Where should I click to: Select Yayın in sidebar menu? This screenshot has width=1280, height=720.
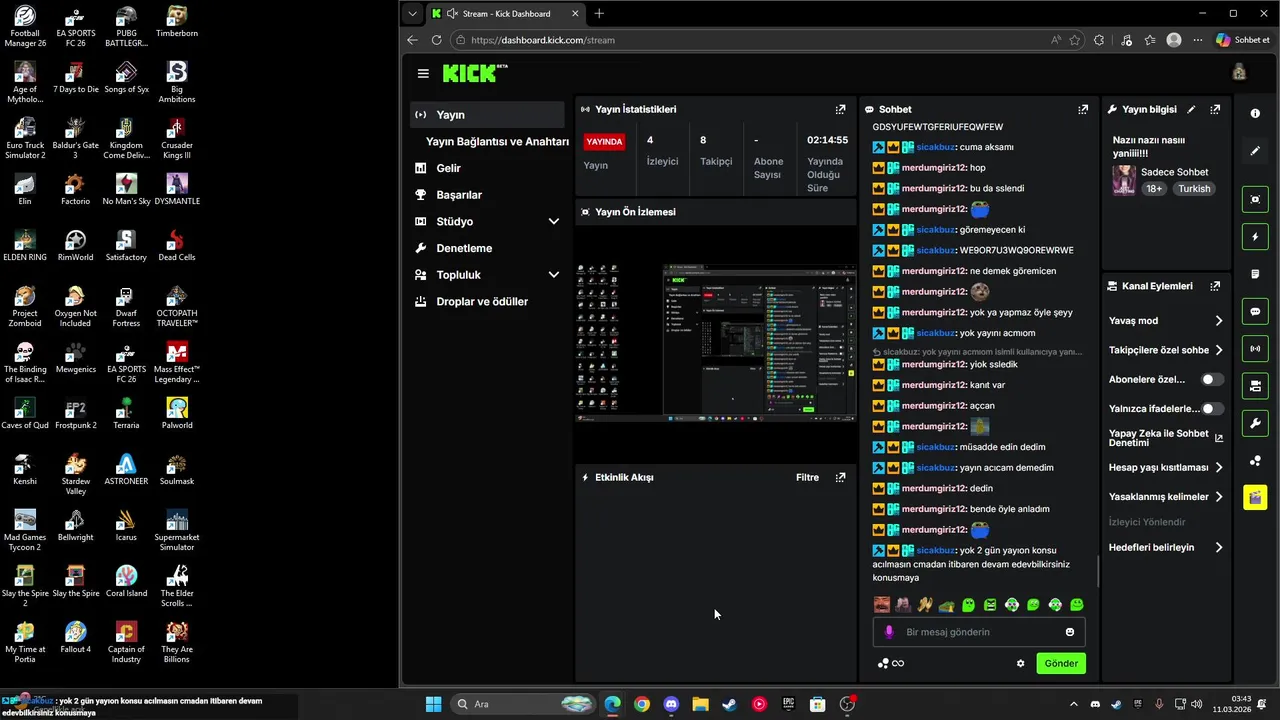[x=487, y=115]
